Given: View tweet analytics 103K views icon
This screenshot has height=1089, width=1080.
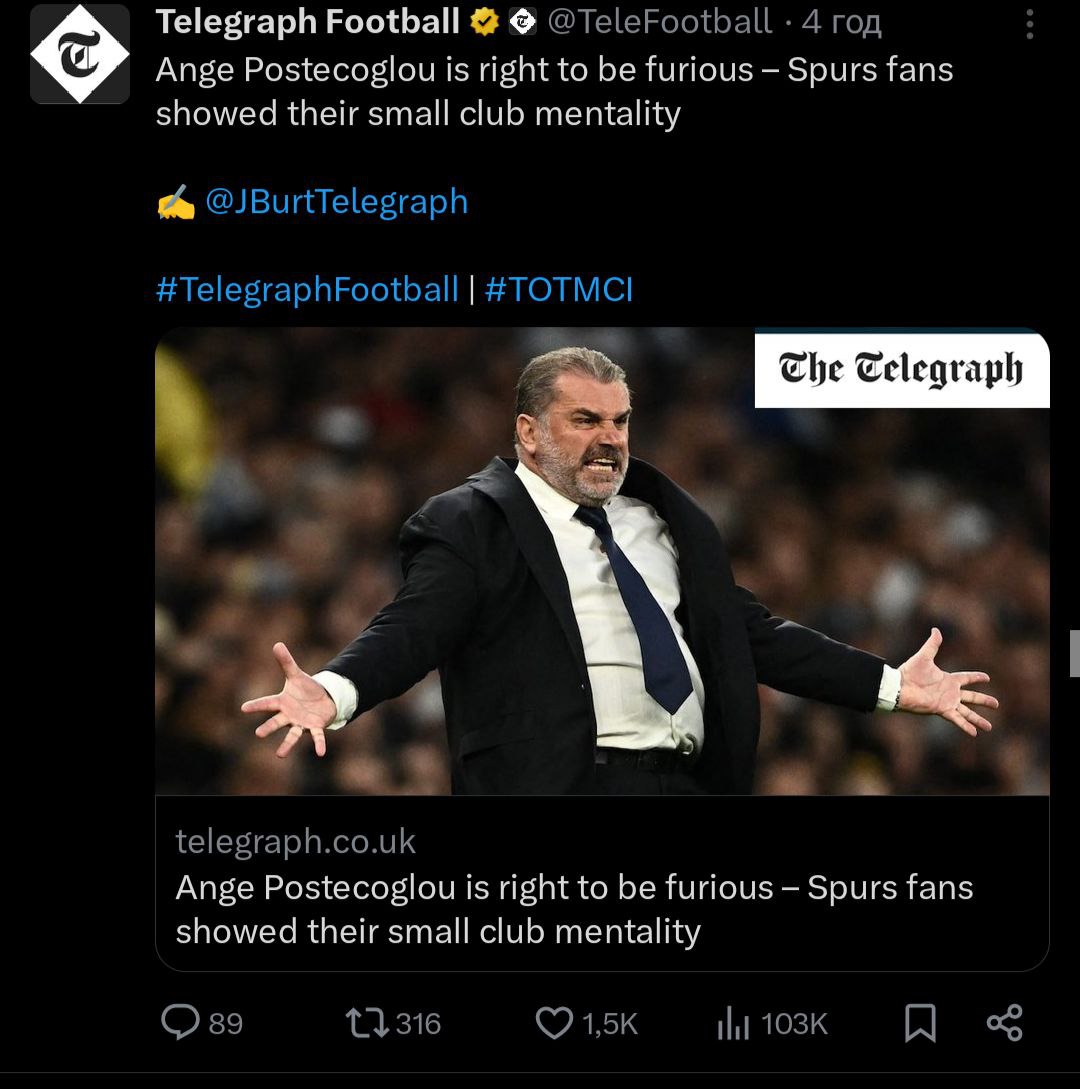Looking at the screenshot, I should [x=733, y=1023].
